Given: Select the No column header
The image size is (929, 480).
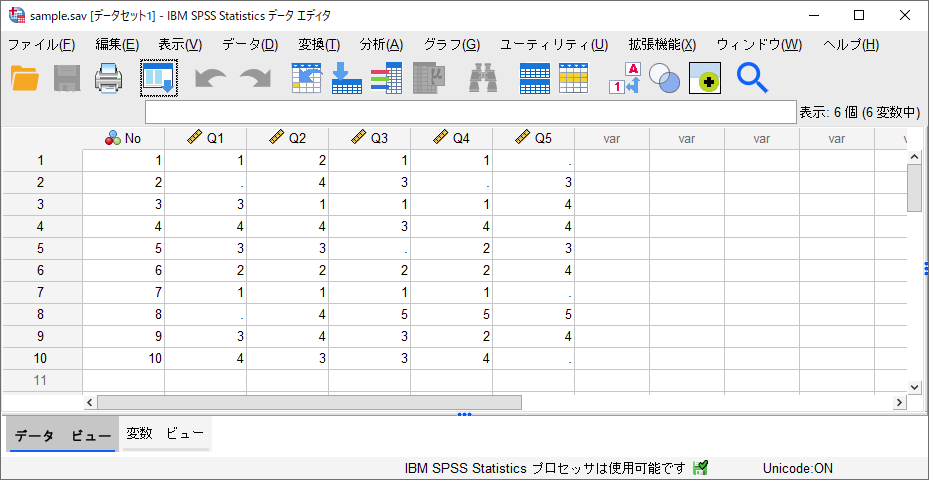Looking at the screenshot, I should 123,139.
